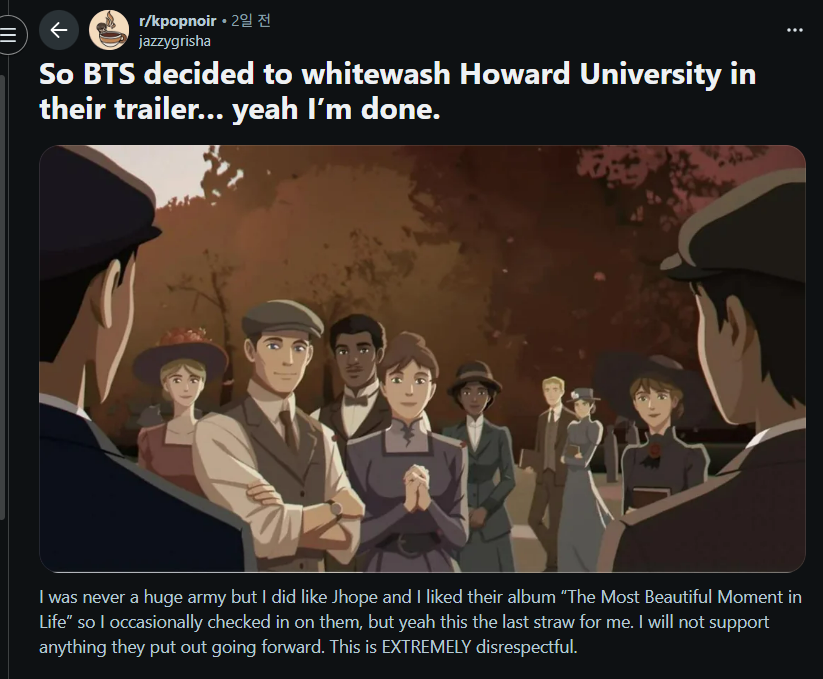Image resolution: width=823 pixels, height=679 pixels.
Task: Click the post timestamp '2일 전'
Action: coord(251,21)
